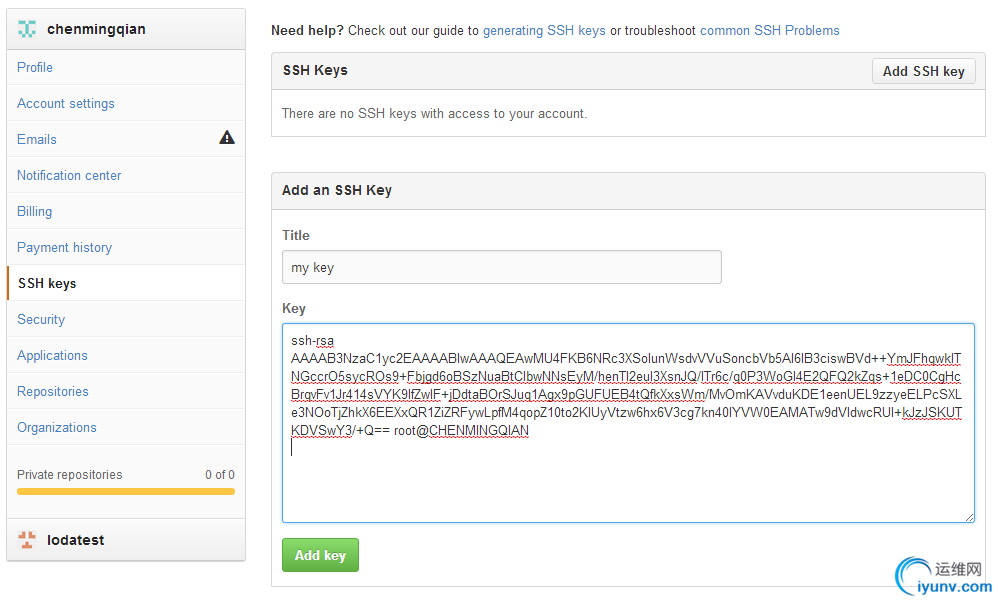Screen dimensions: 998x603
Task: Select Billing in the sidebar
Action: [35, 211]
